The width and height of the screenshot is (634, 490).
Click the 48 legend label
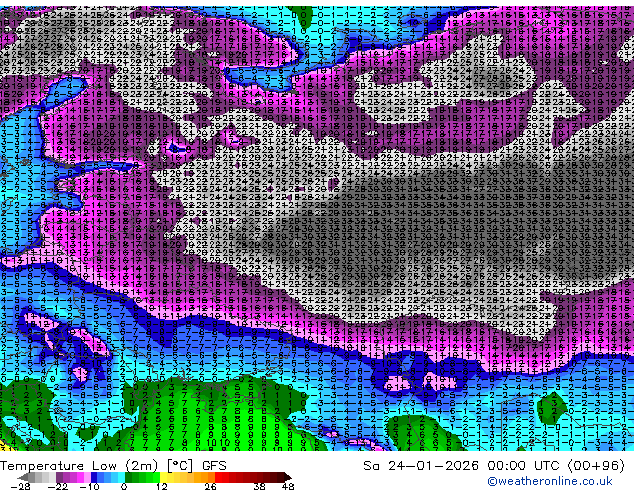(288, 486)
